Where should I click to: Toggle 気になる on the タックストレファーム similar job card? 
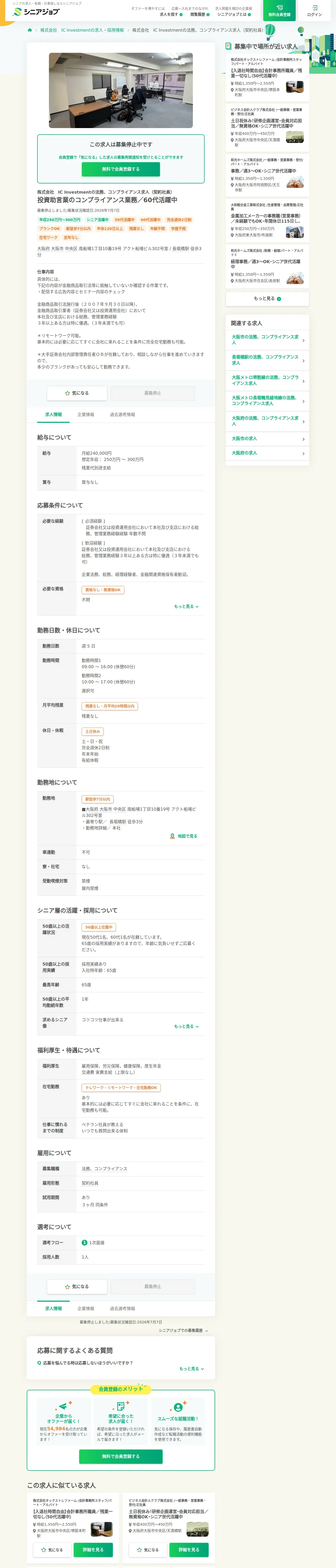point(52,1550)
